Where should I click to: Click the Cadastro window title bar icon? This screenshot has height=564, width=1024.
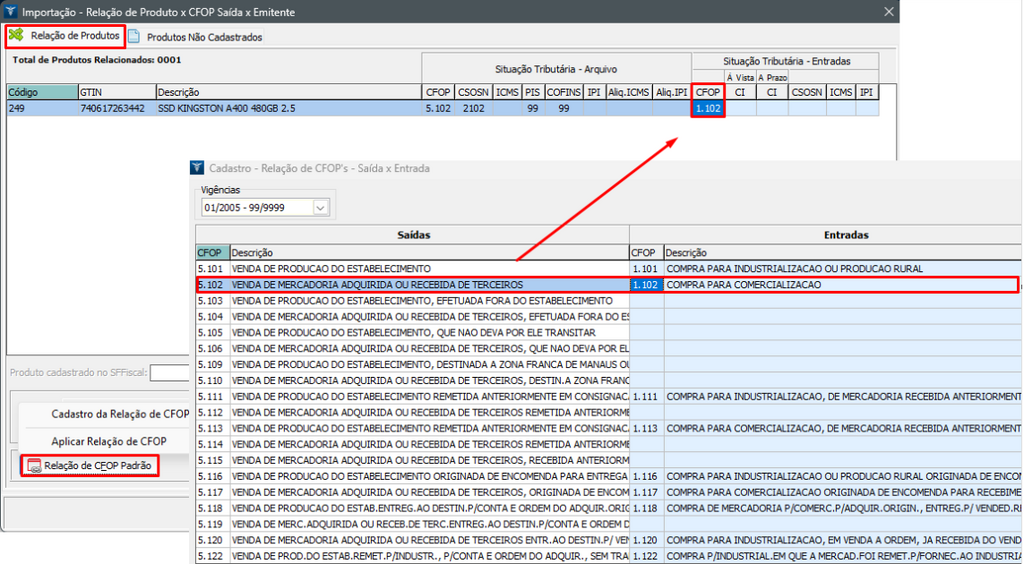pyautogui.click(x=197, y=168)
